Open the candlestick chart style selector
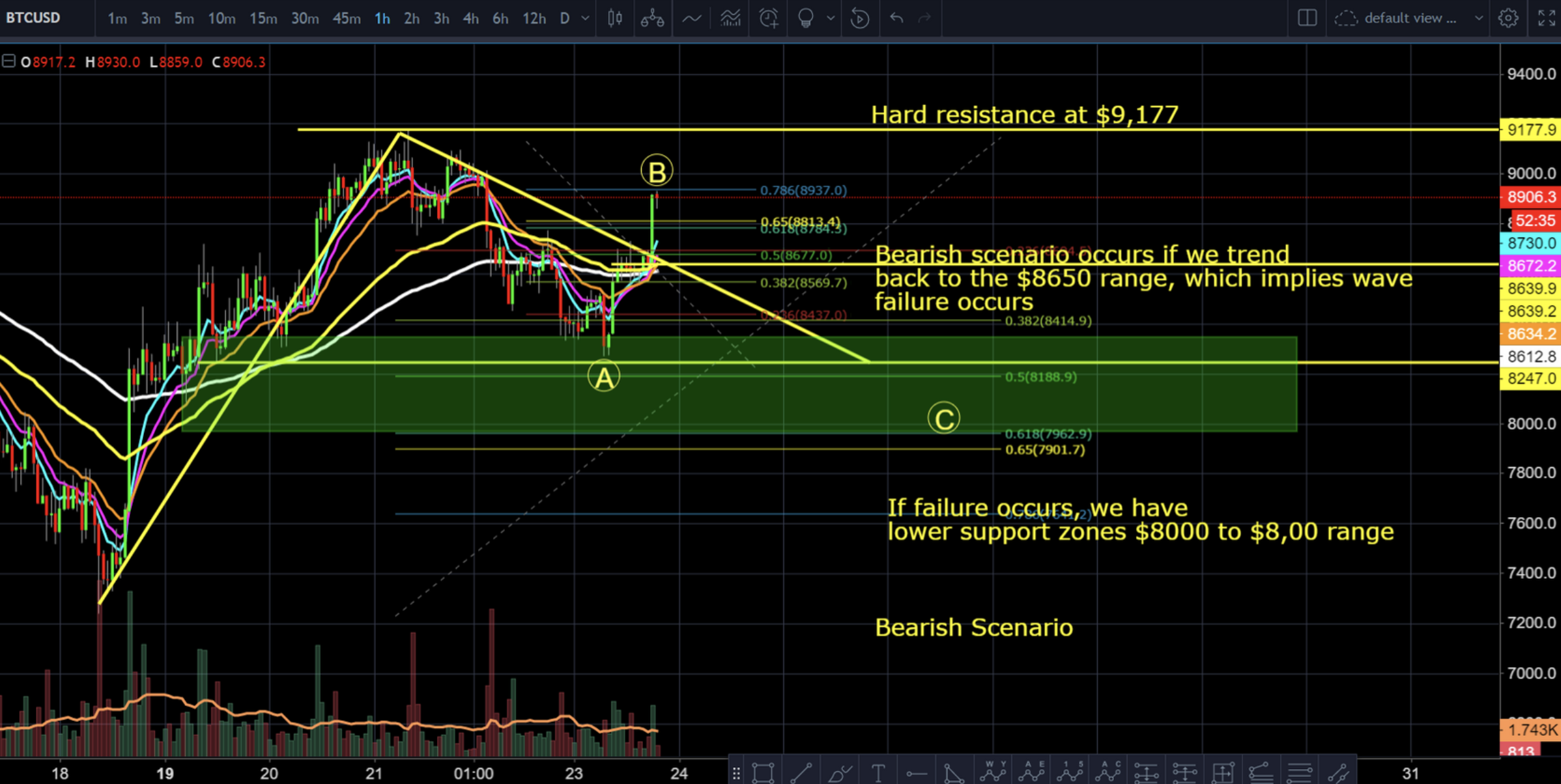Image resolution: width=1561 pixels, height=784 pixels. [614, 18]
